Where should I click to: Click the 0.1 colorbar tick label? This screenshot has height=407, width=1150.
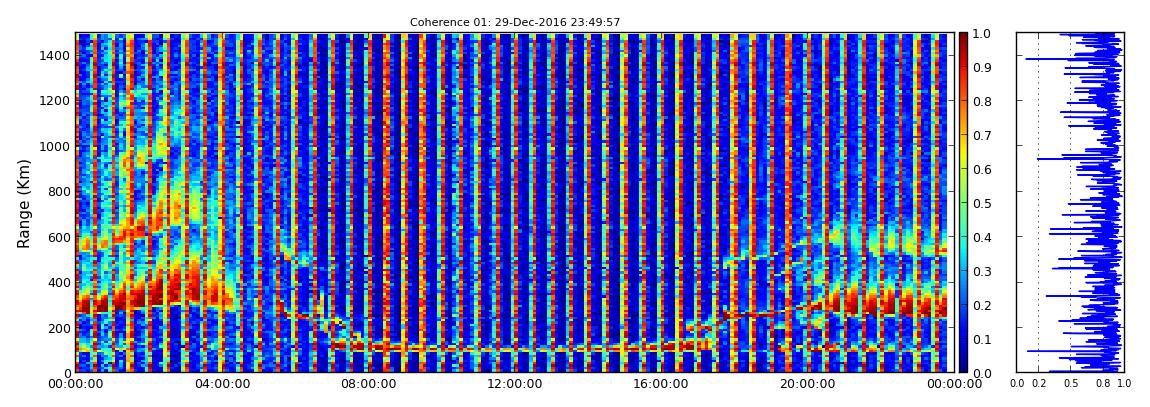(x=984, y=339)
